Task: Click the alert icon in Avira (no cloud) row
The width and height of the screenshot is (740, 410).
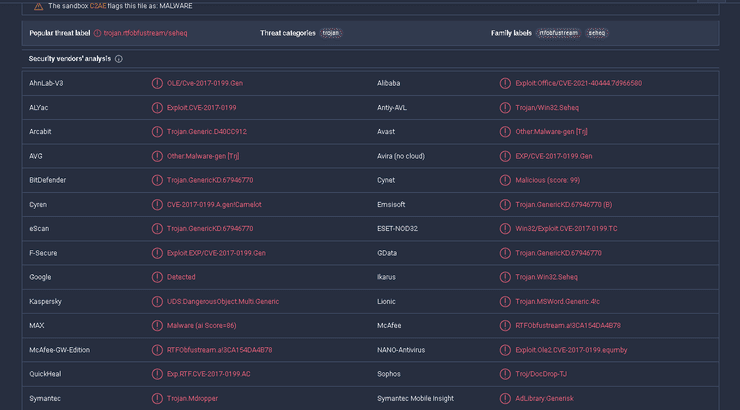Action: (505, 156)
